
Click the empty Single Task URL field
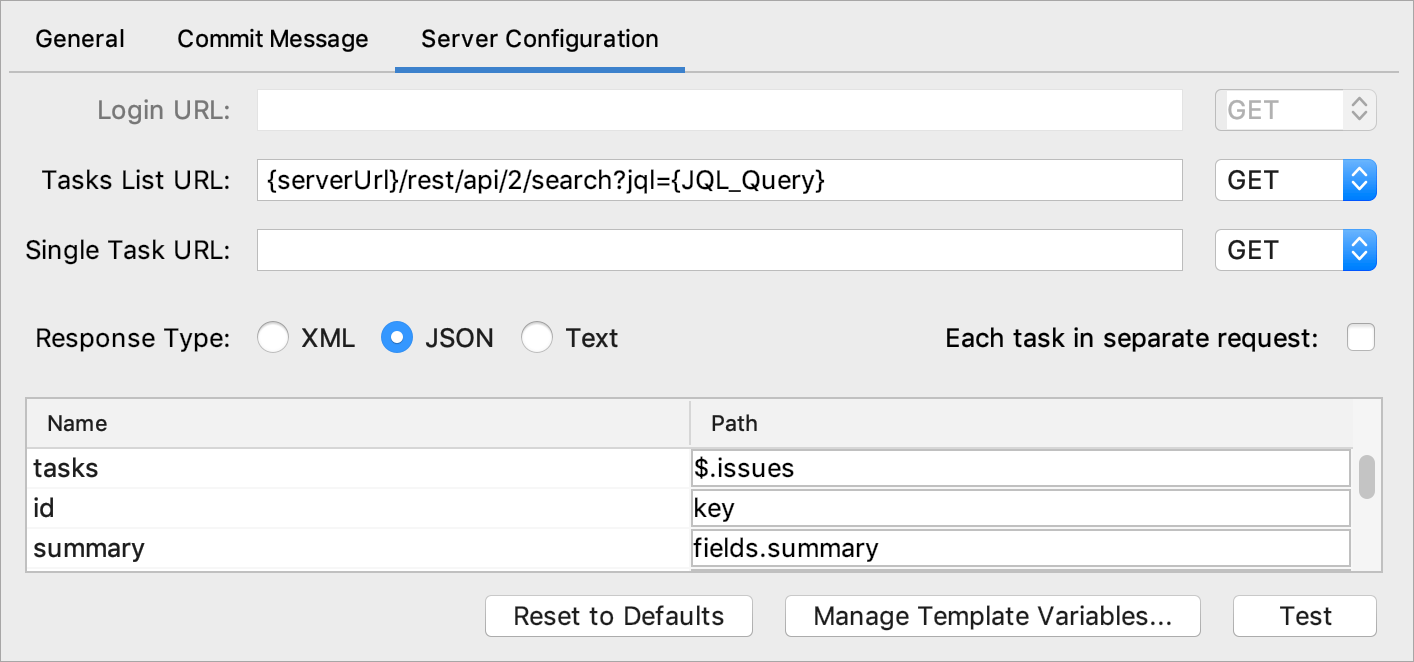(718, 250)
